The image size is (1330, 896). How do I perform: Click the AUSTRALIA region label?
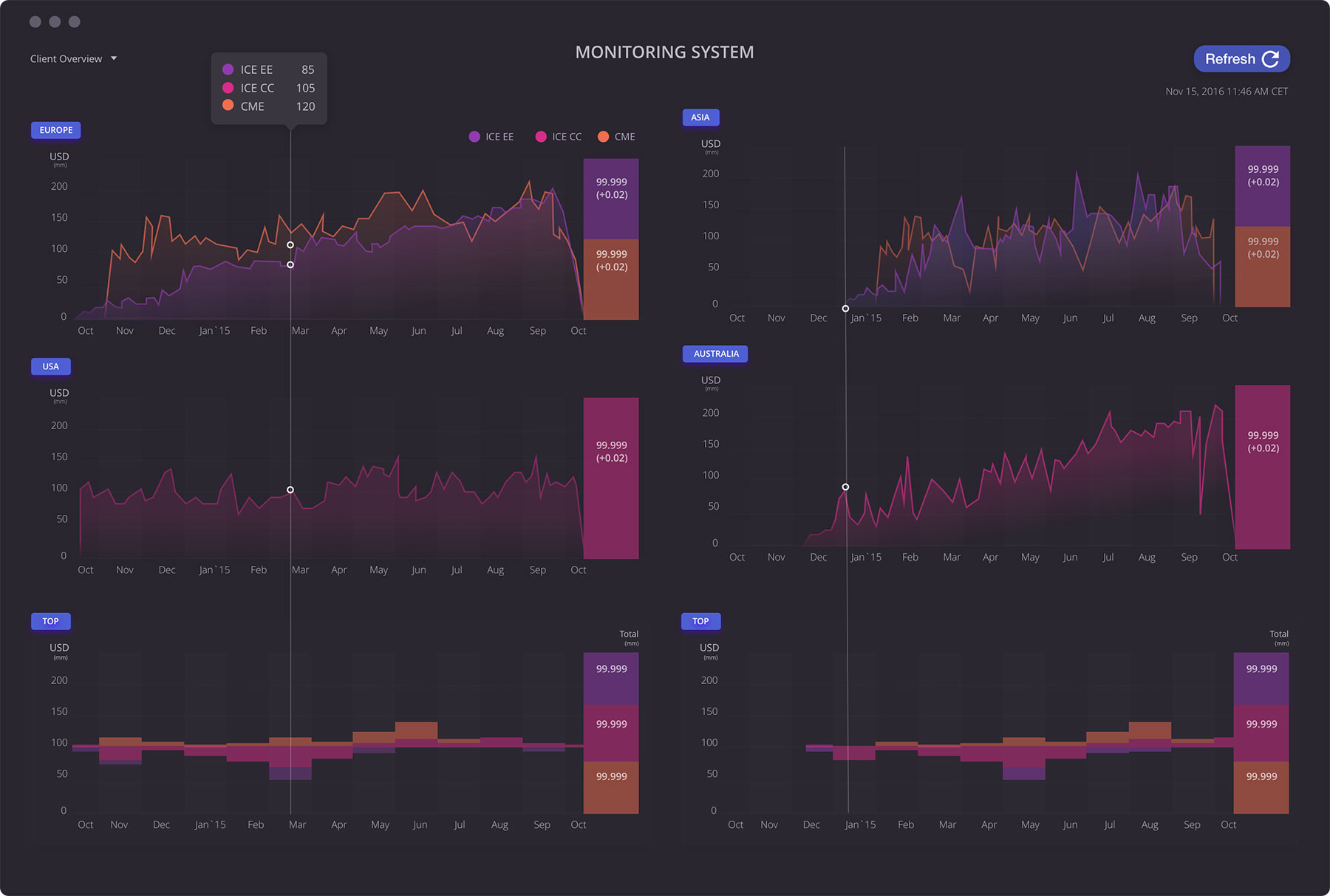pos(715,354)
